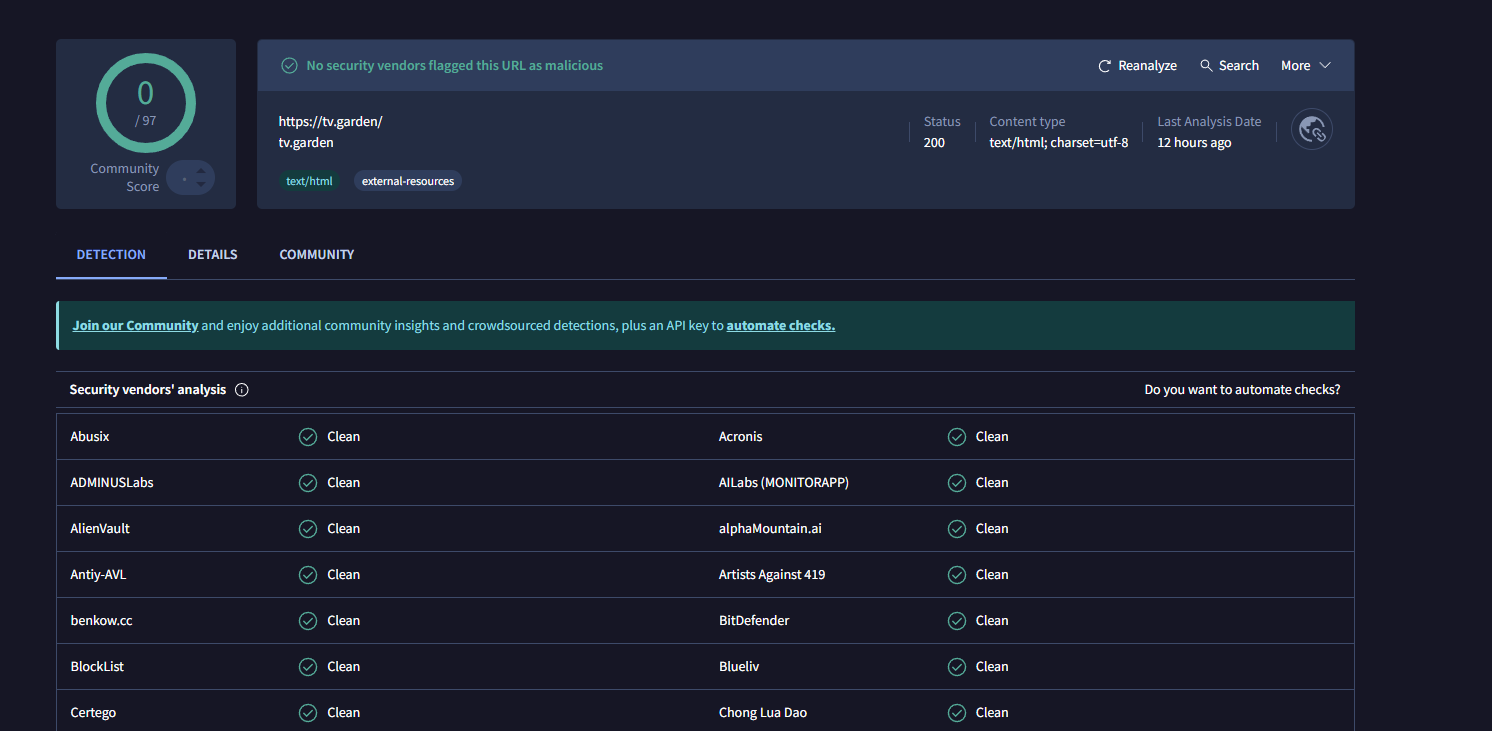Click the Clean result text for Abusix
The width and height of the screenshot is (1492, 731).
pyautogui.click(x=344, y=437)
